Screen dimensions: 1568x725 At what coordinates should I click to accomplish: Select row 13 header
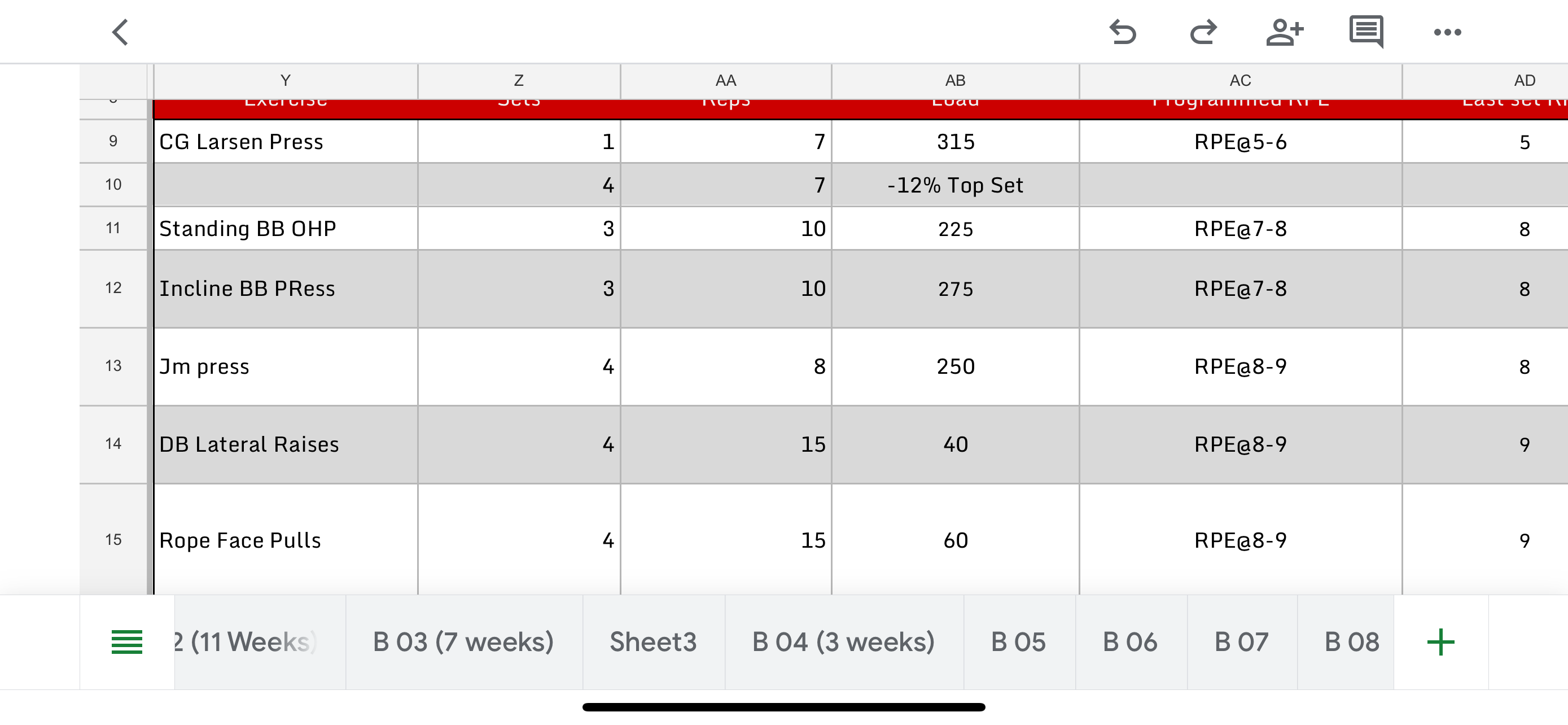(113, 366)
